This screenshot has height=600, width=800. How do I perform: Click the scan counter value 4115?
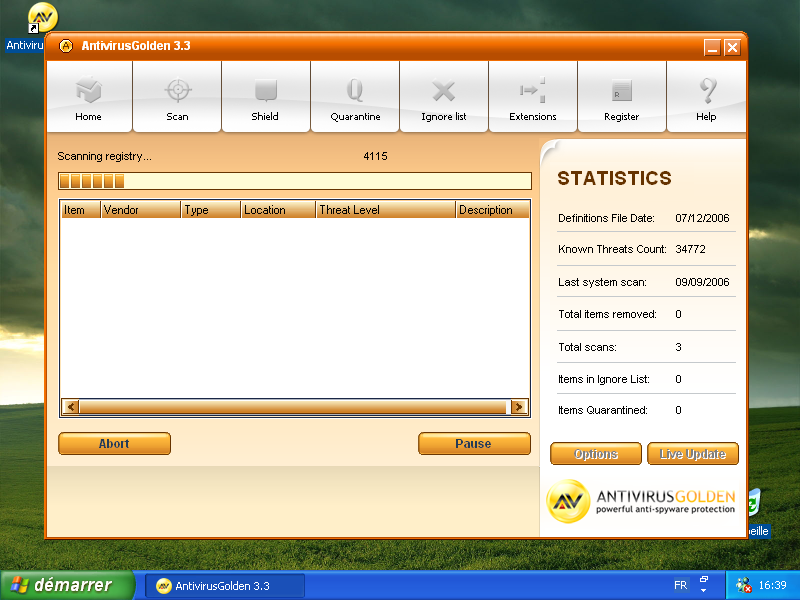click(x=376, y=156)
